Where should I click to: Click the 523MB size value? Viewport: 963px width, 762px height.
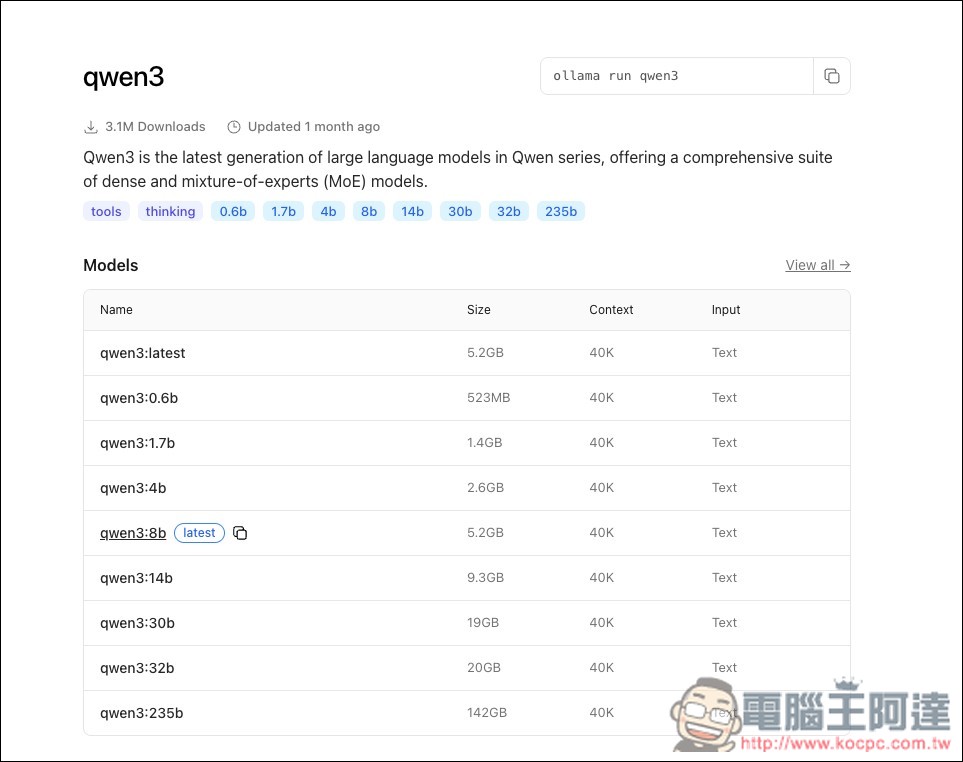click(x=488, y=398)
